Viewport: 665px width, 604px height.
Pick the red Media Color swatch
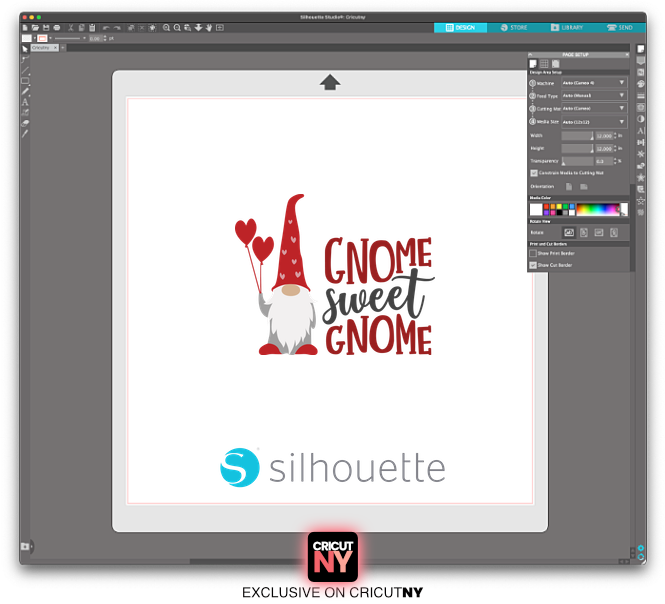547,207
